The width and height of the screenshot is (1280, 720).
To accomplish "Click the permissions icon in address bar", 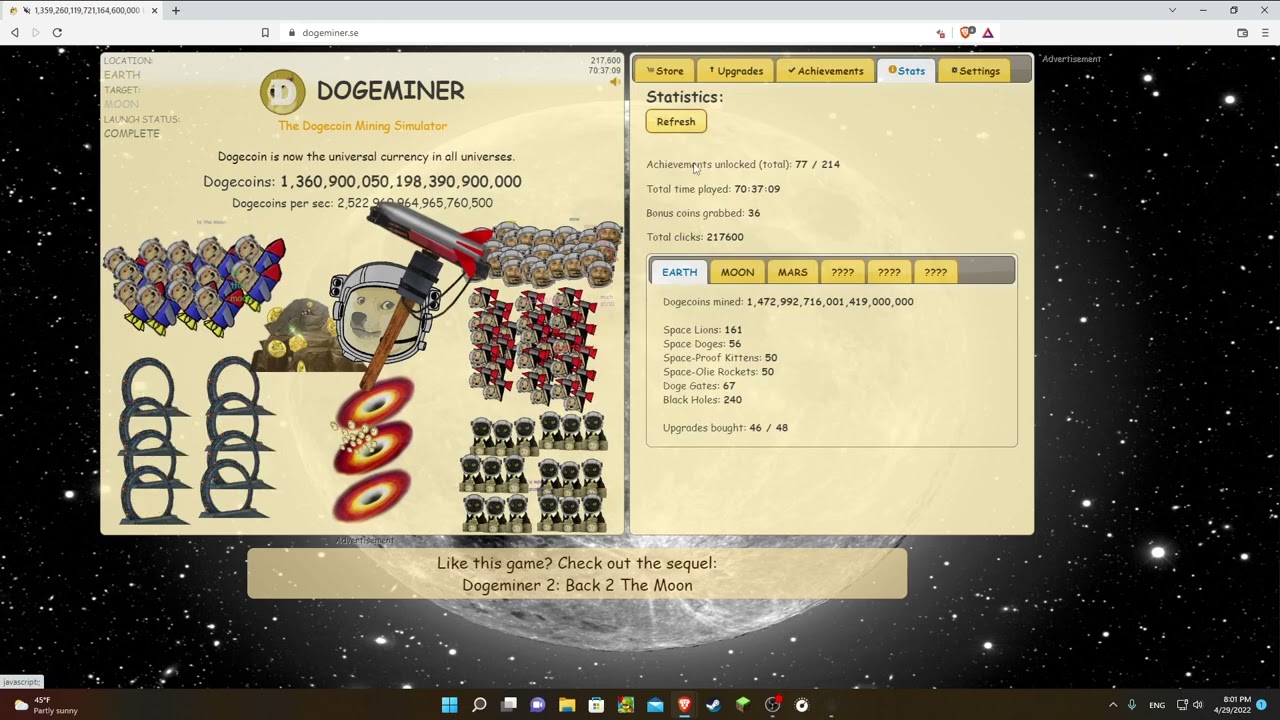I will click(940, 33).
